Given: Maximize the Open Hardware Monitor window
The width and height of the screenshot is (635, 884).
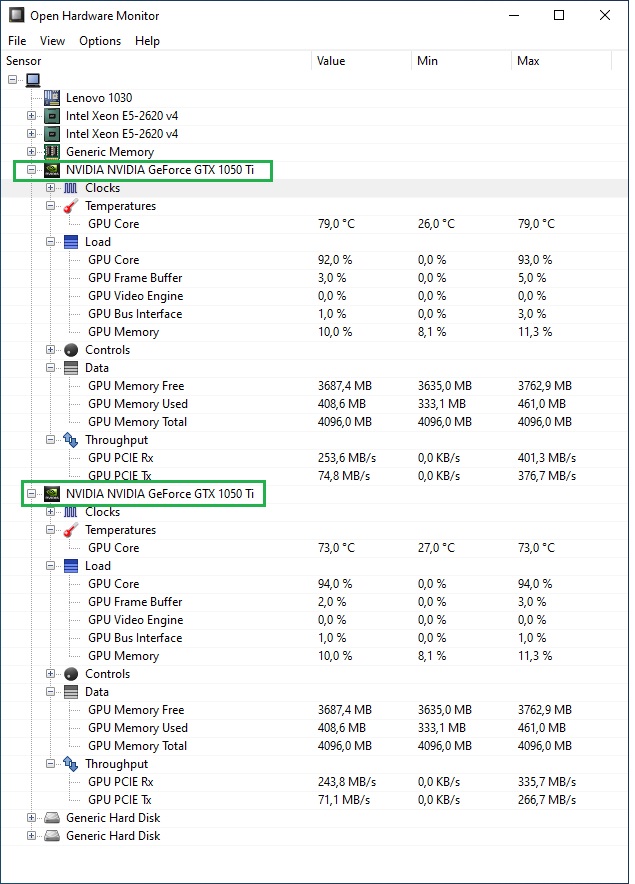Looking at the screenshot, I should coord(559,15).
